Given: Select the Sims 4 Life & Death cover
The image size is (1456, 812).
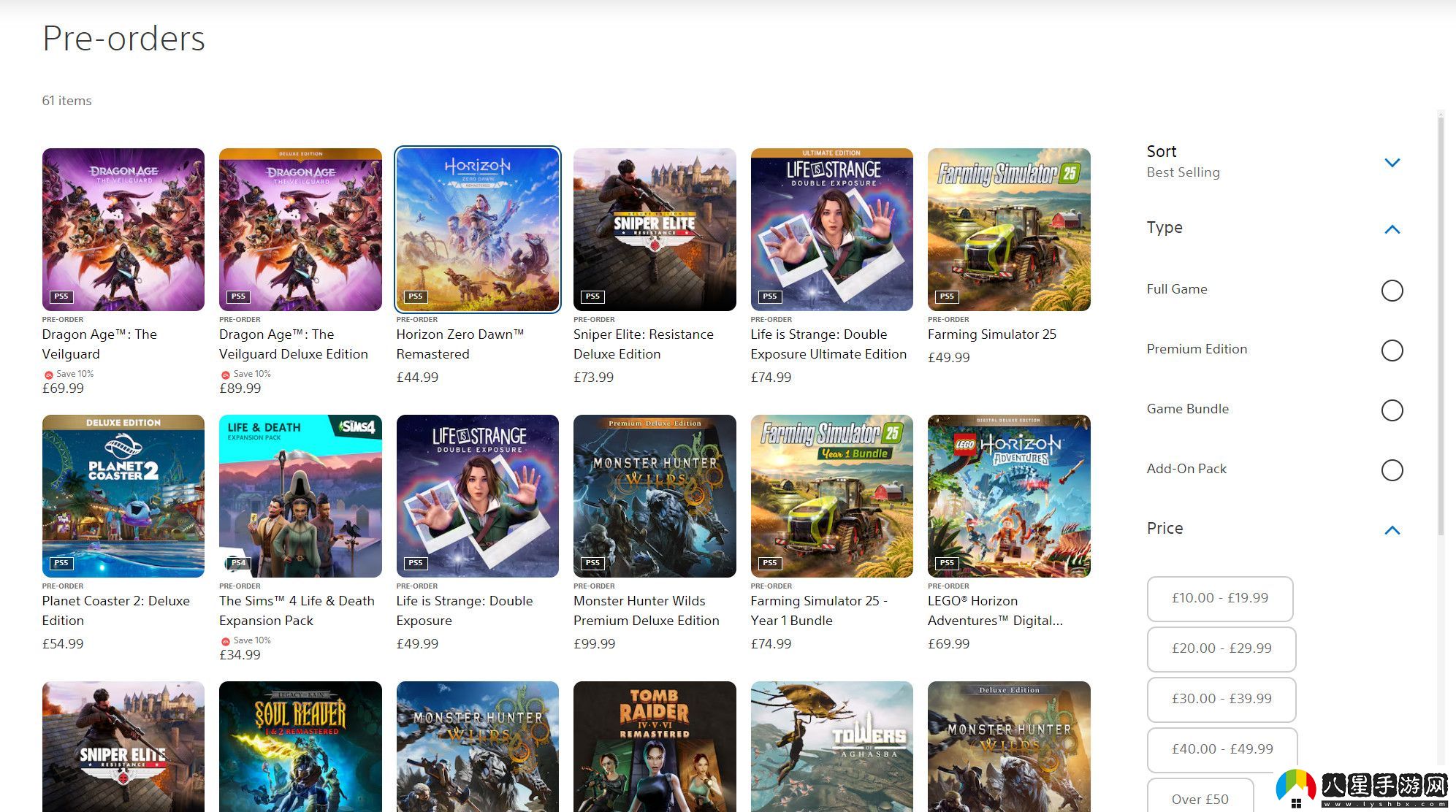Looking at the screenshot, I should pyautogui.click(x=300, y=496).
